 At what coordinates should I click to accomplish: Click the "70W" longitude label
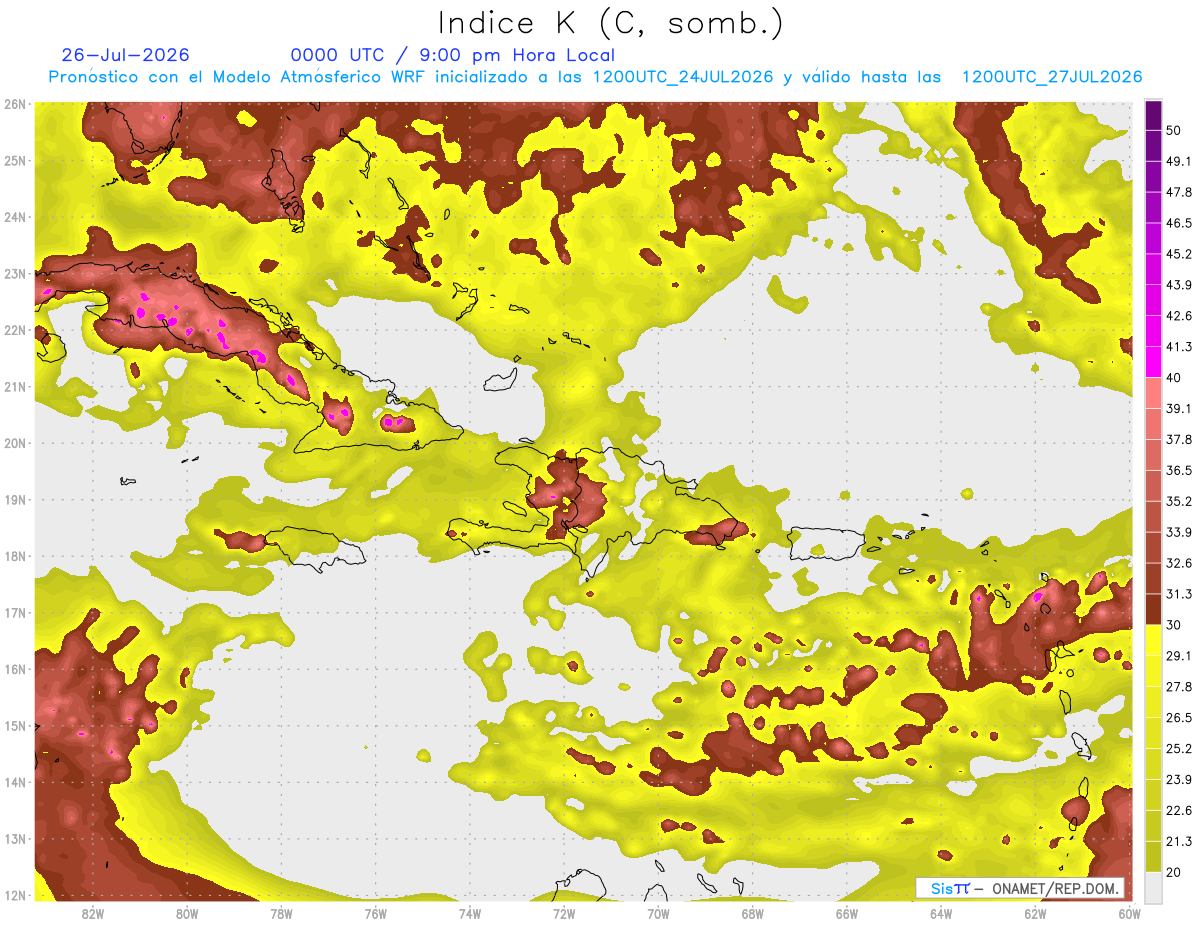(658, 914)
